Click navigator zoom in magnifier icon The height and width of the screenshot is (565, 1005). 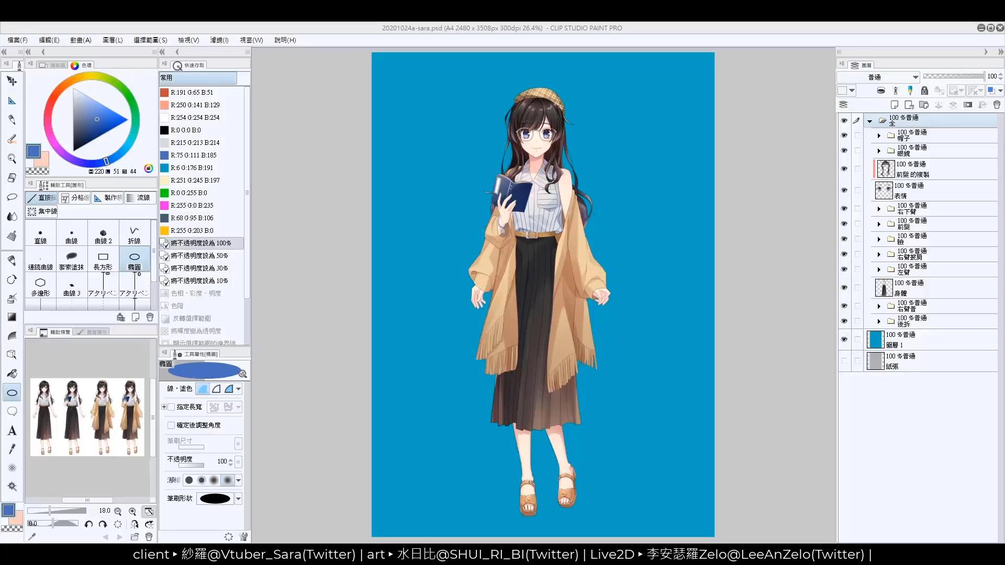point(133,511)
